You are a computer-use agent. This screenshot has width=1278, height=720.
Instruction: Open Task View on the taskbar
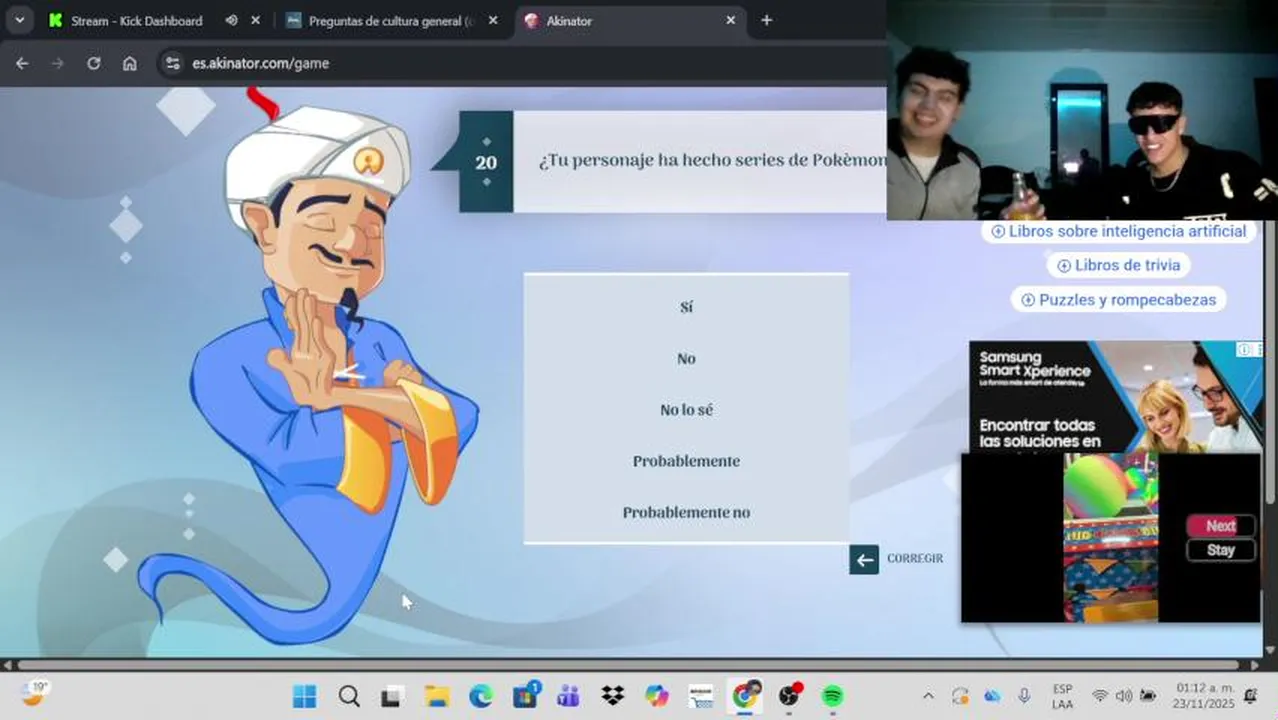pyautogui.click(x=391, y=696)
